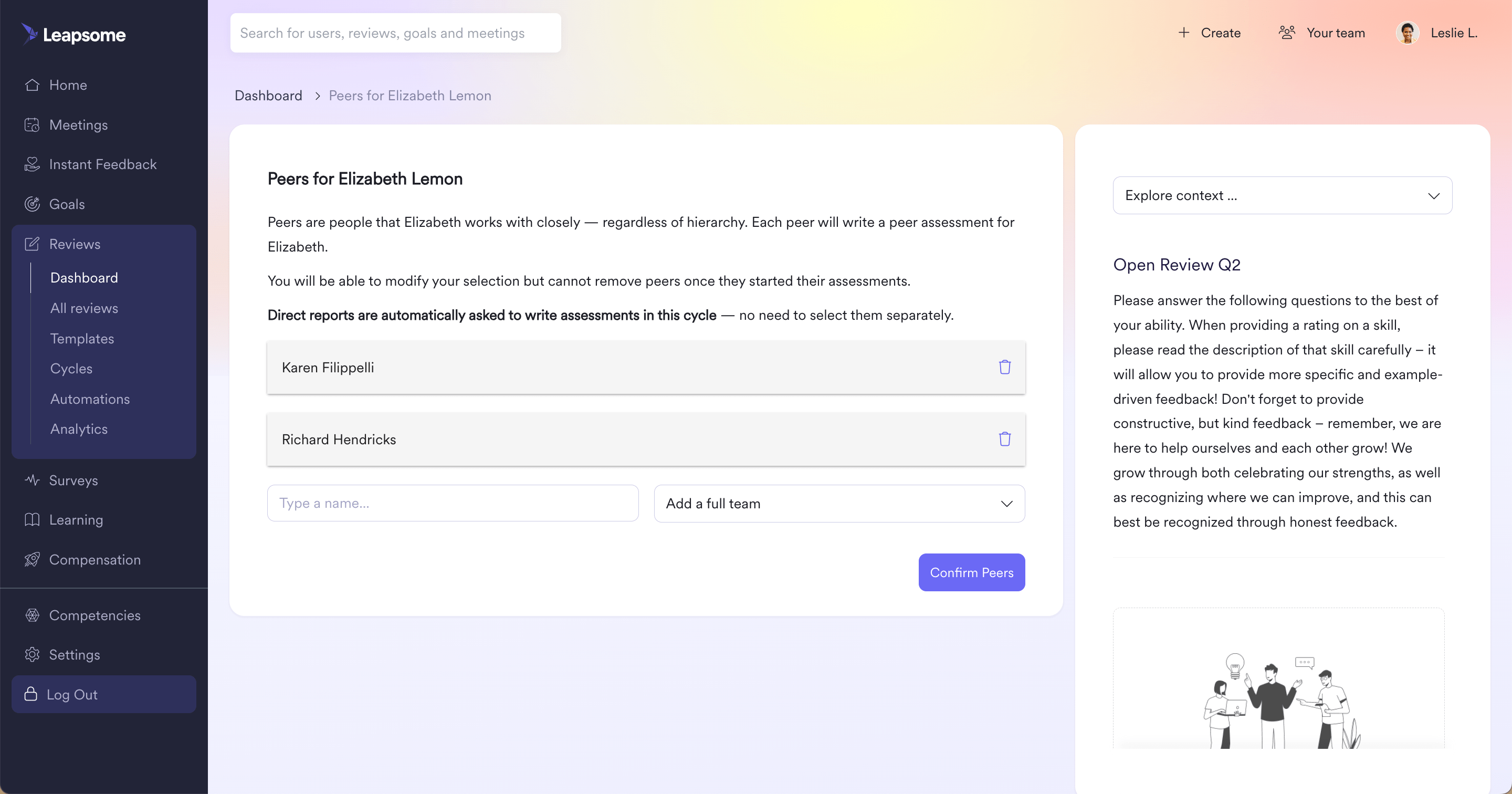Open Your team from the top bar
1512x794 pixels.
[x=1321, y=33]
